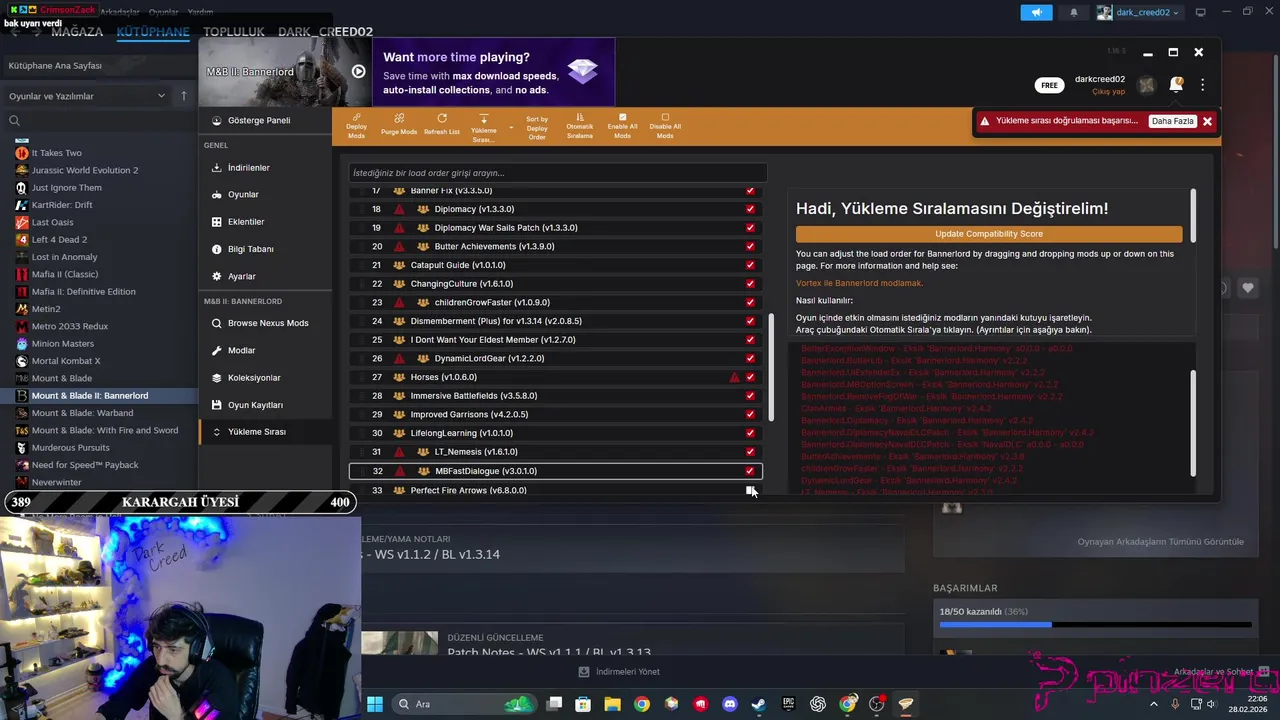Open the dropdown arrow next to Yükleme Sırası

511,127
